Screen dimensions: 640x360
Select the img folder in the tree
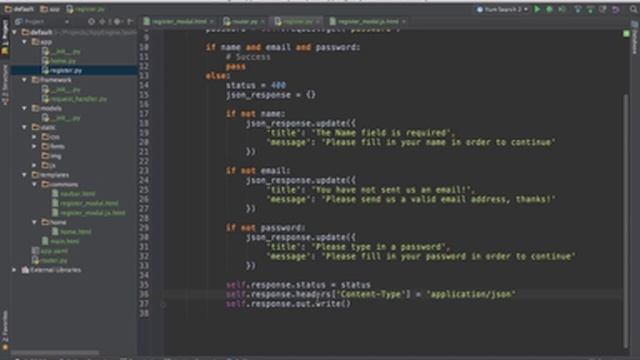(52, 156)
